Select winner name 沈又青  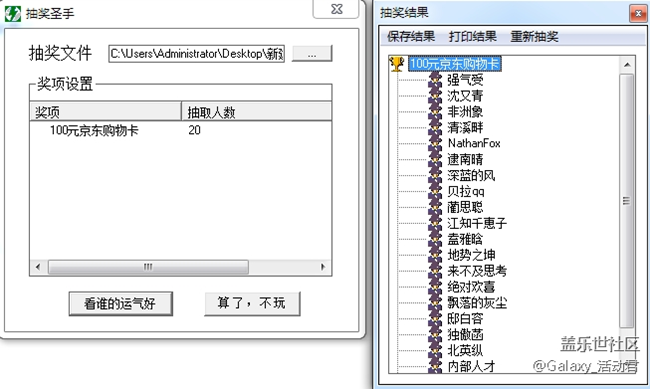(465, 96)
